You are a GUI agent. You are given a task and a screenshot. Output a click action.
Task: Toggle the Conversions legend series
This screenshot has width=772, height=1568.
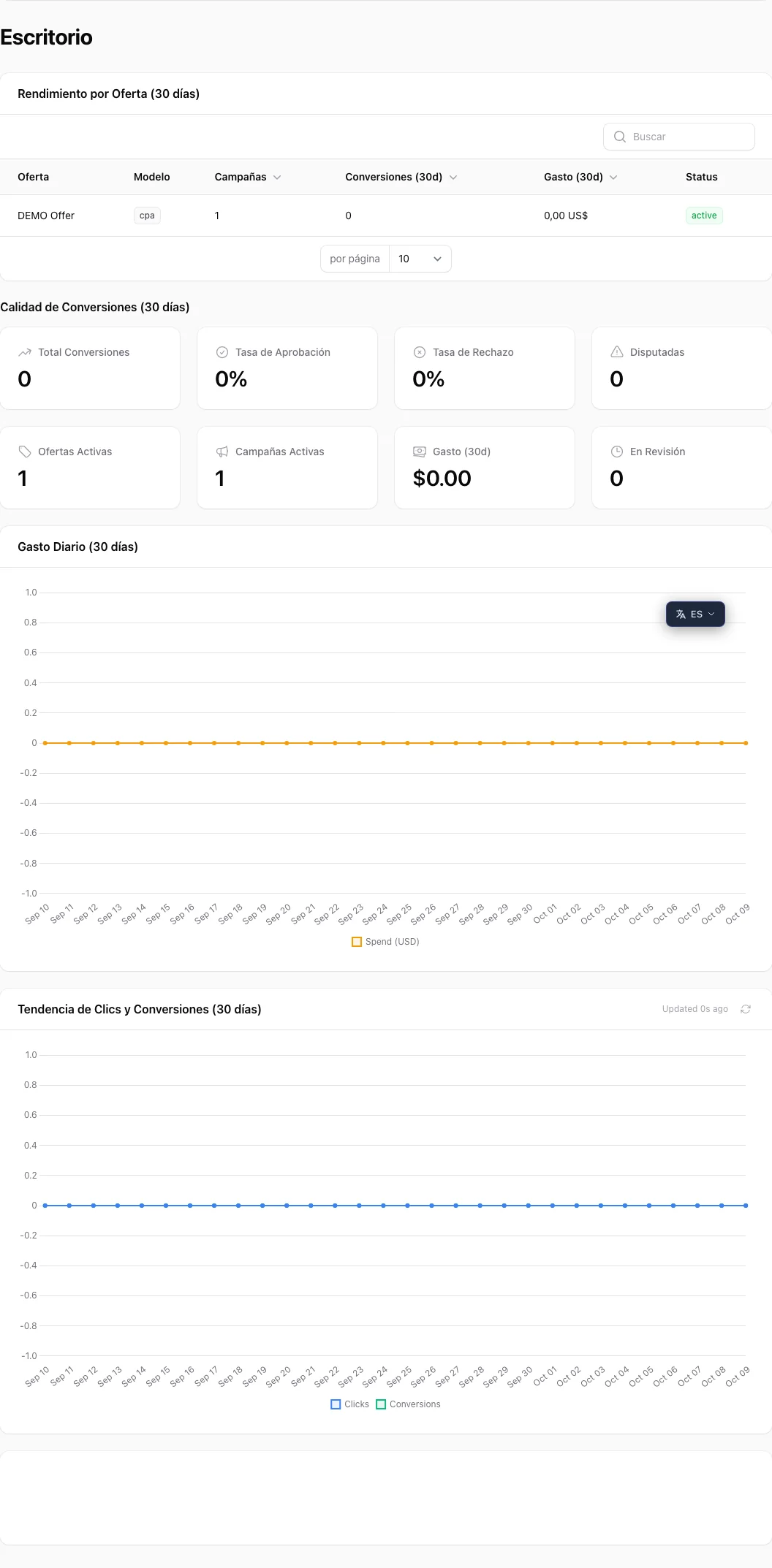408,1404
